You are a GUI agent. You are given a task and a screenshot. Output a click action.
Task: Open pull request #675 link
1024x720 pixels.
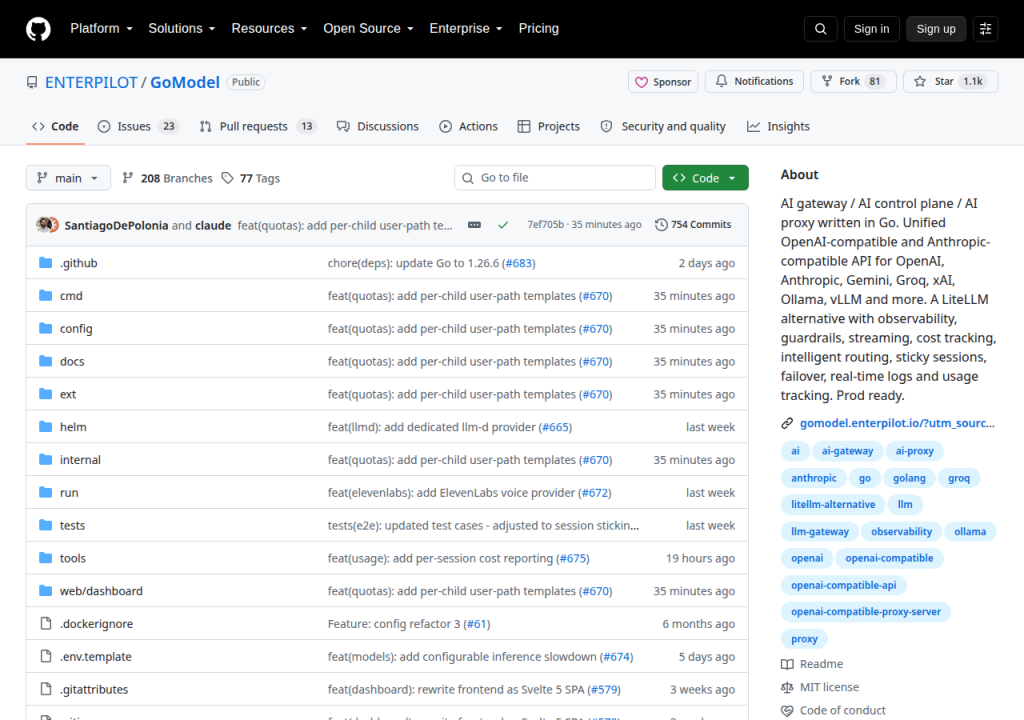pos(573,559)
